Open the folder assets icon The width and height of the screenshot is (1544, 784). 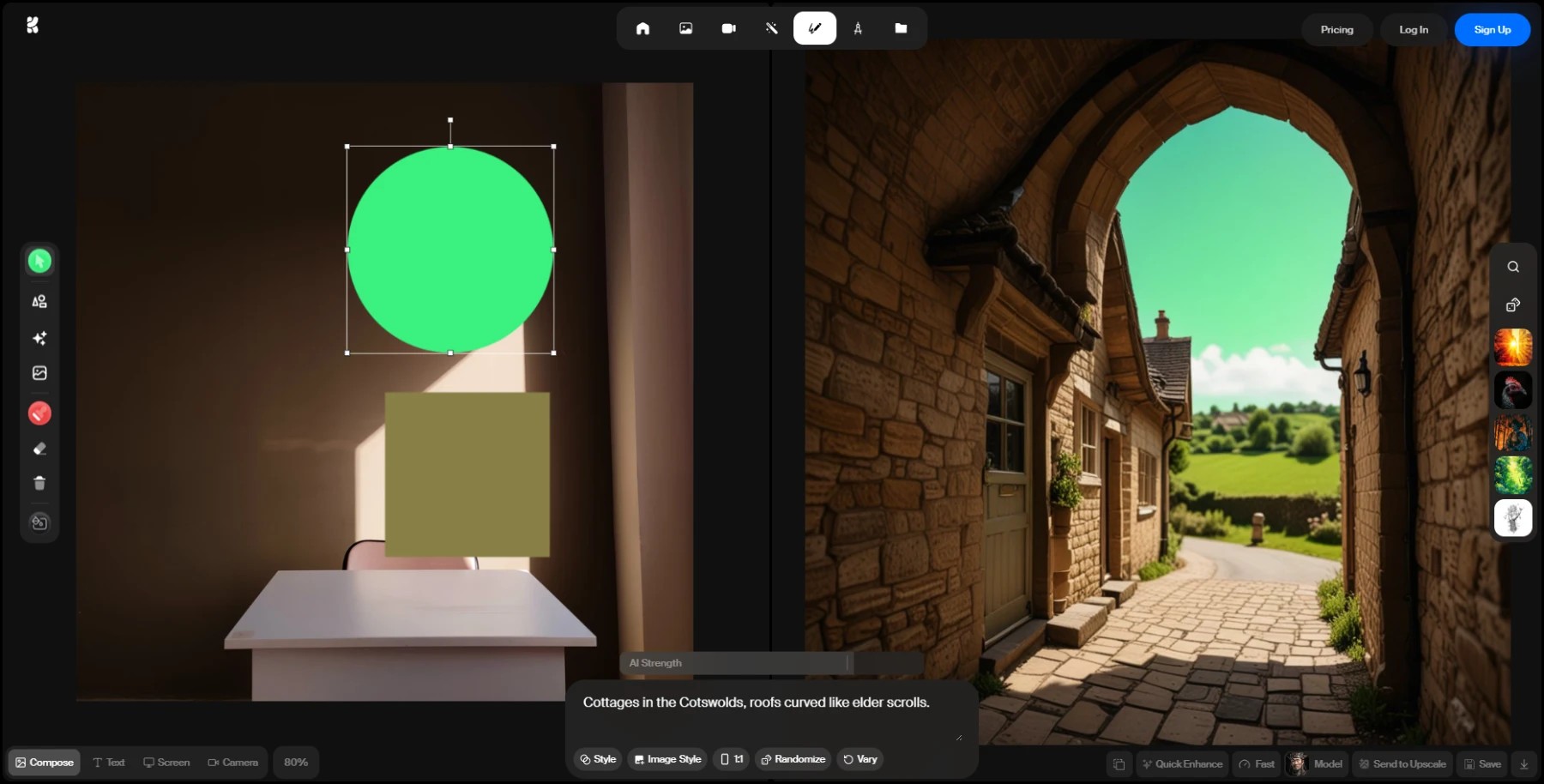(901, 28)
